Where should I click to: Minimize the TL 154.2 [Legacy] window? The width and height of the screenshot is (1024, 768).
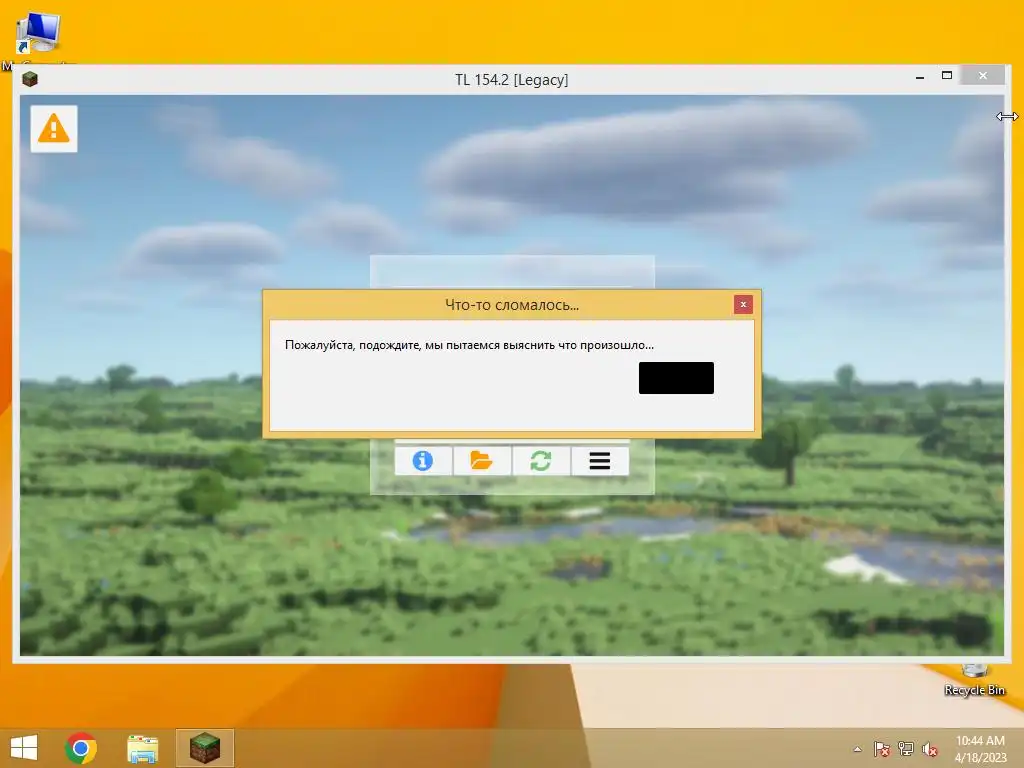920,77
